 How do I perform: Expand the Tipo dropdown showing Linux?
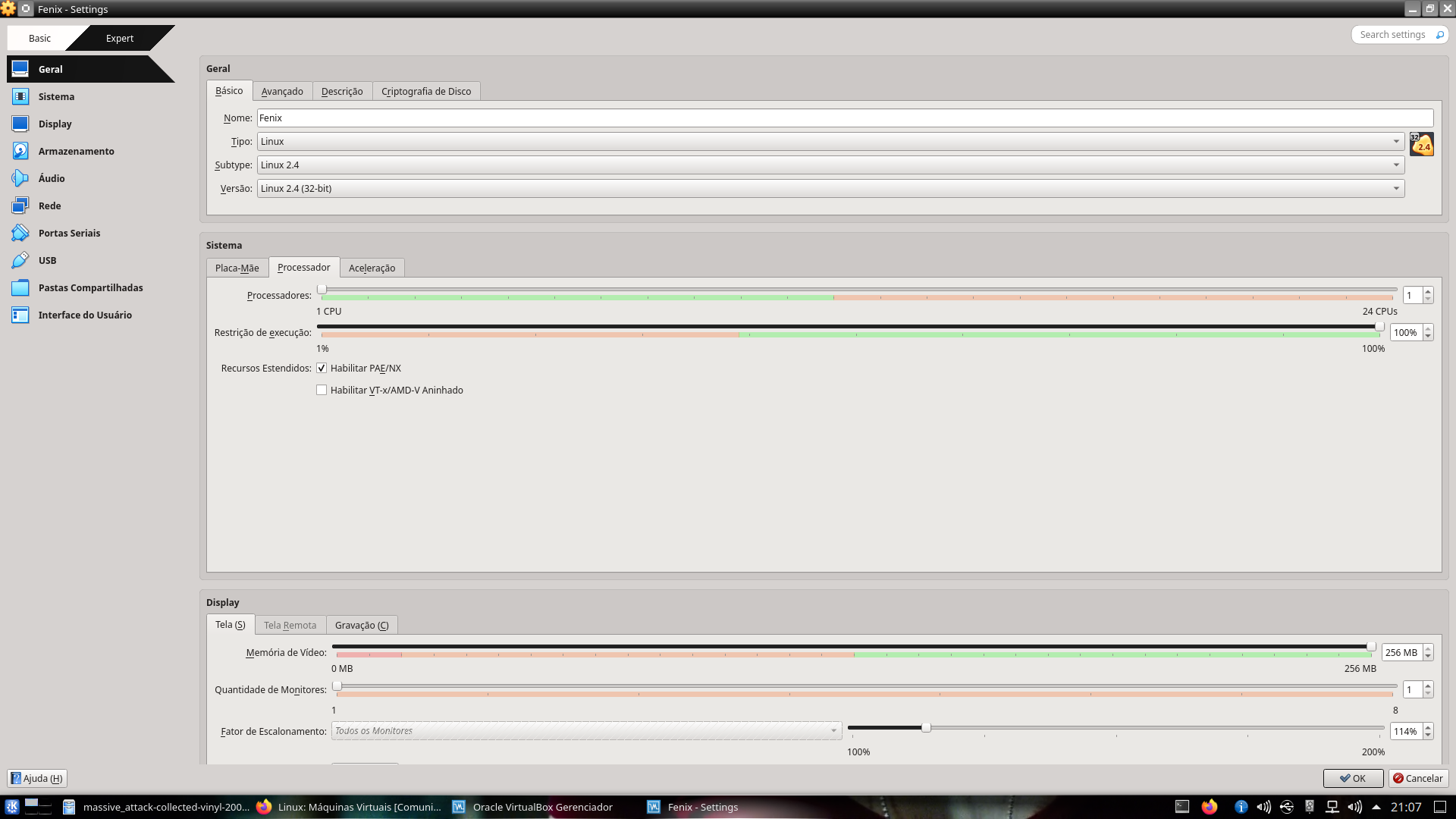pos(830,142)
